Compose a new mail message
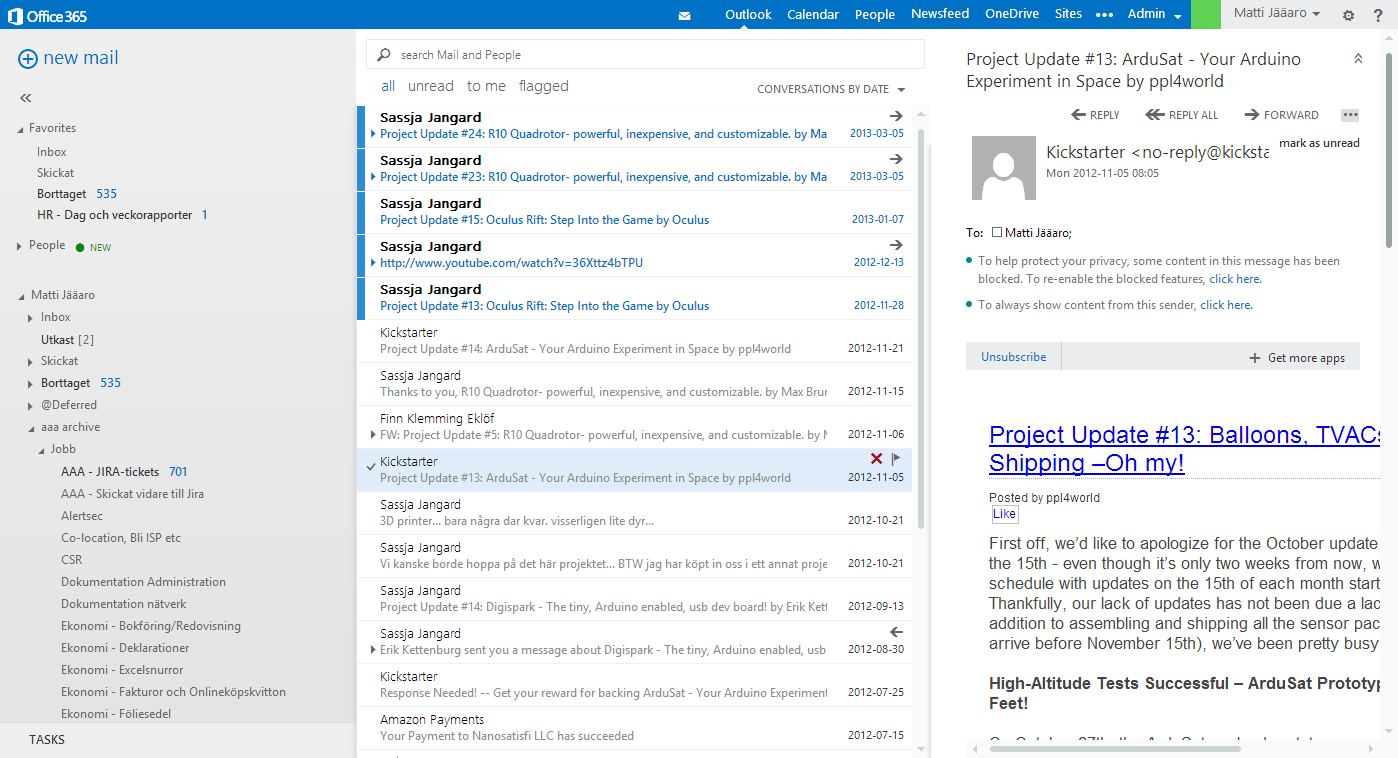 coord(67,57)
